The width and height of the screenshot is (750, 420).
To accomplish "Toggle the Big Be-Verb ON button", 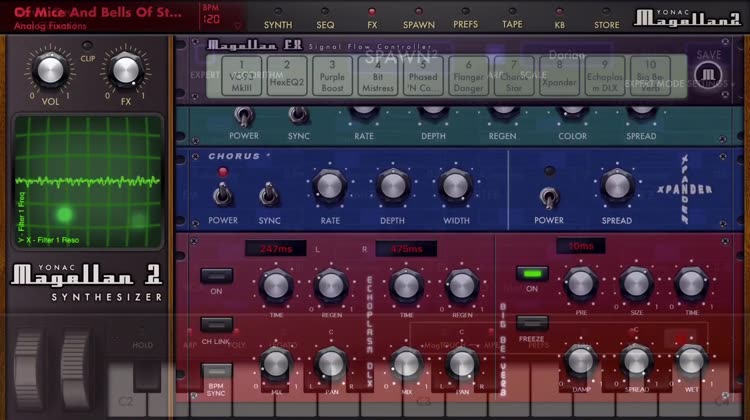I will [532, 274].
